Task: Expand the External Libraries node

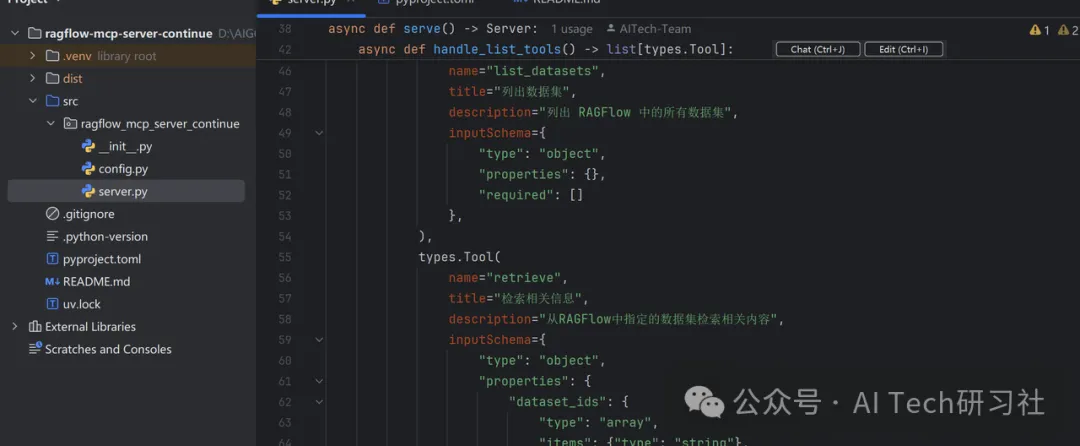Action: 14,326
